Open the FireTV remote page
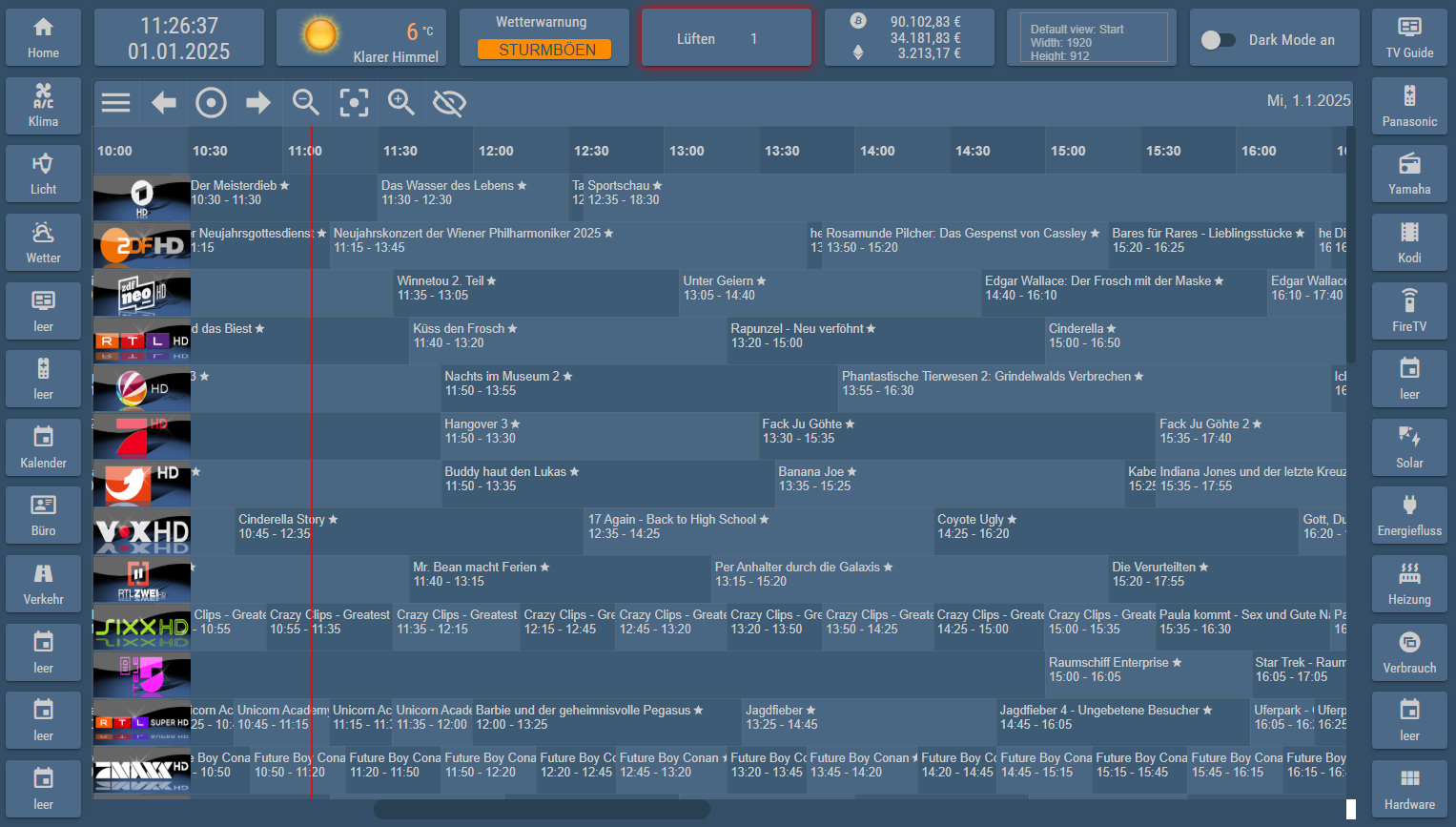 point(1409,311)
